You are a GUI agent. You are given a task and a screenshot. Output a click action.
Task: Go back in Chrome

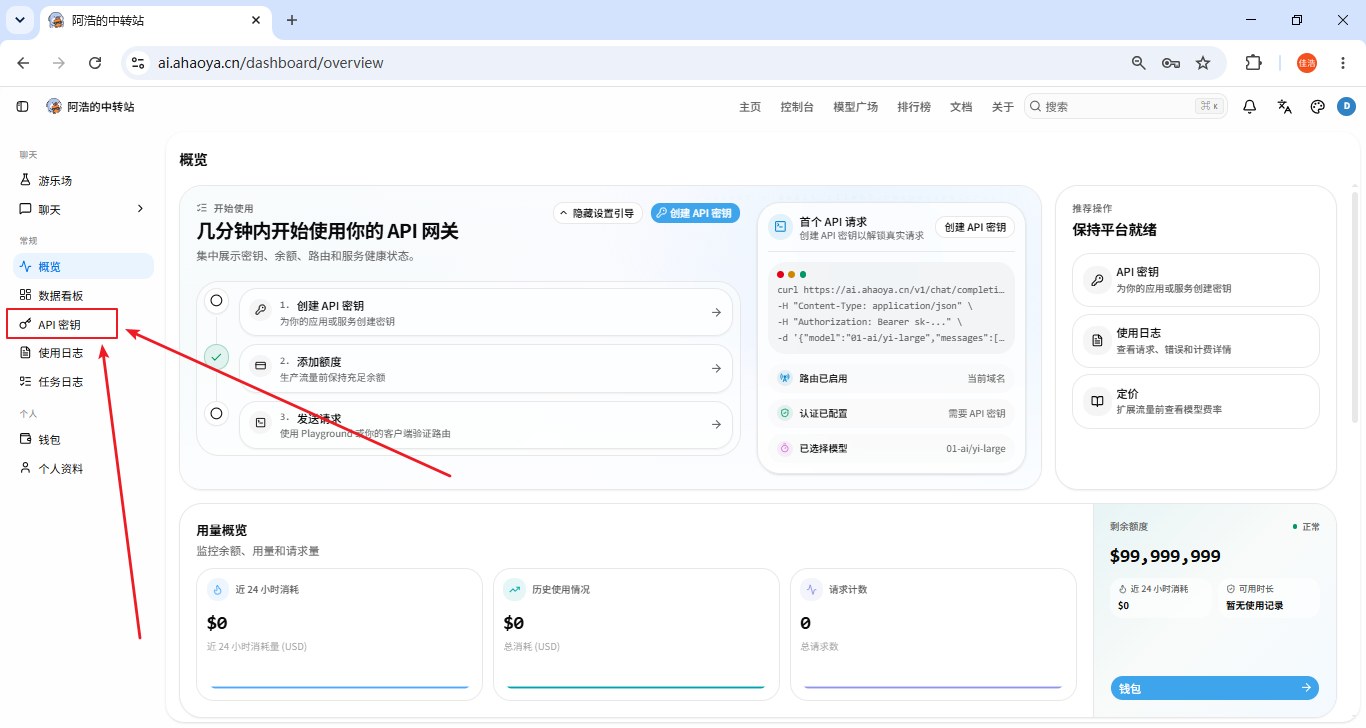click(x=23, y=63)
